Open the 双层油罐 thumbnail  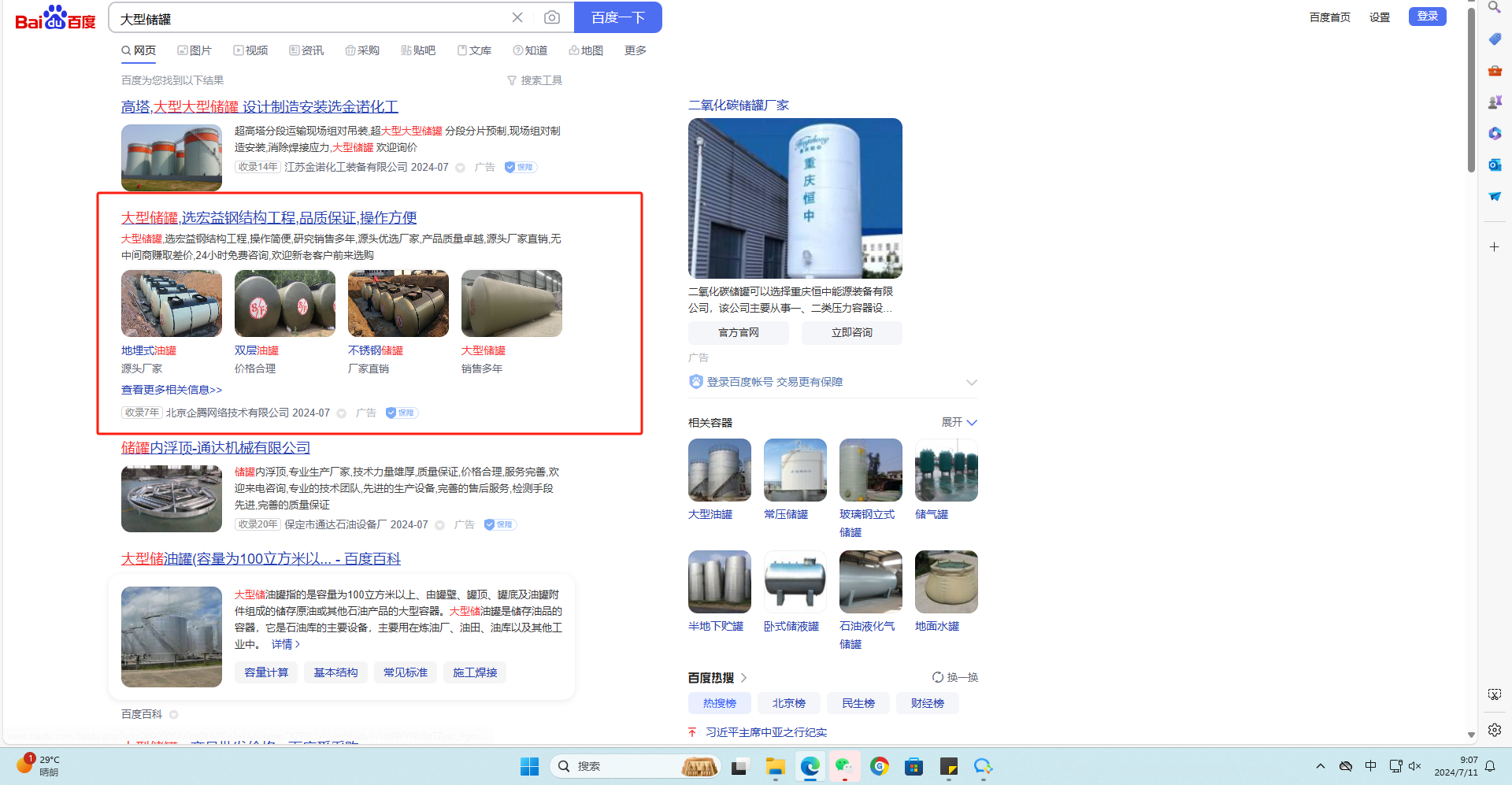pyautogui.click(x=285, y=304)
